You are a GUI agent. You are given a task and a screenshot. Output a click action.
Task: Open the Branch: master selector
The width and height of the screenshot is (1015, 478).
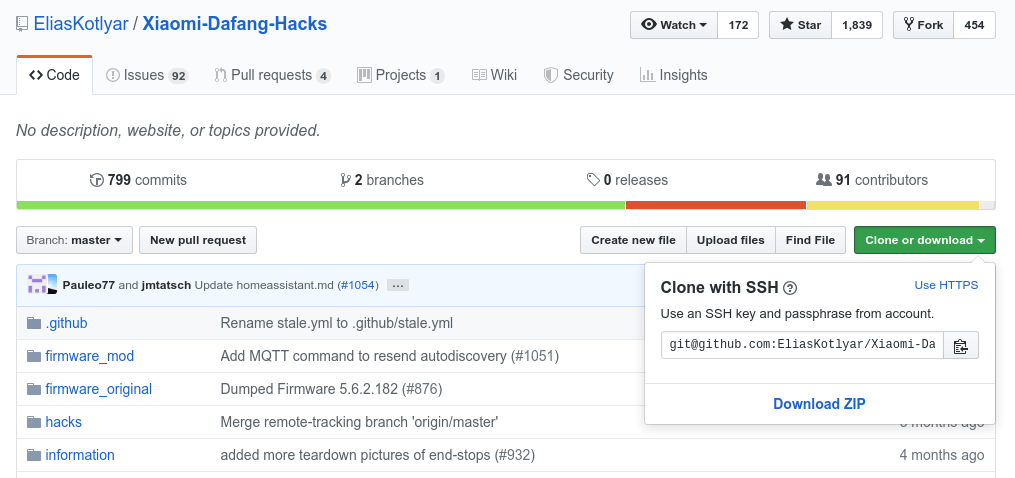tap(75, 240)
